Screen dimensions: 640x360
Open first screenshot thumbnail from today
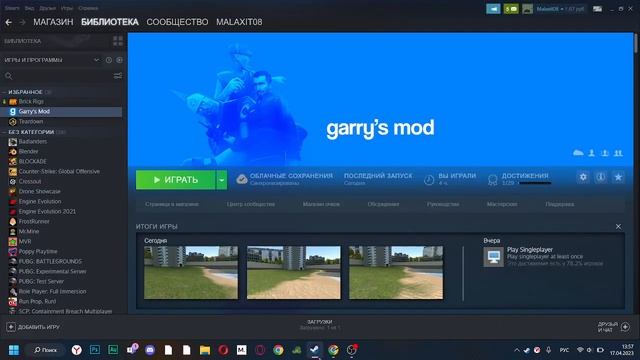[x=191, y=272]
